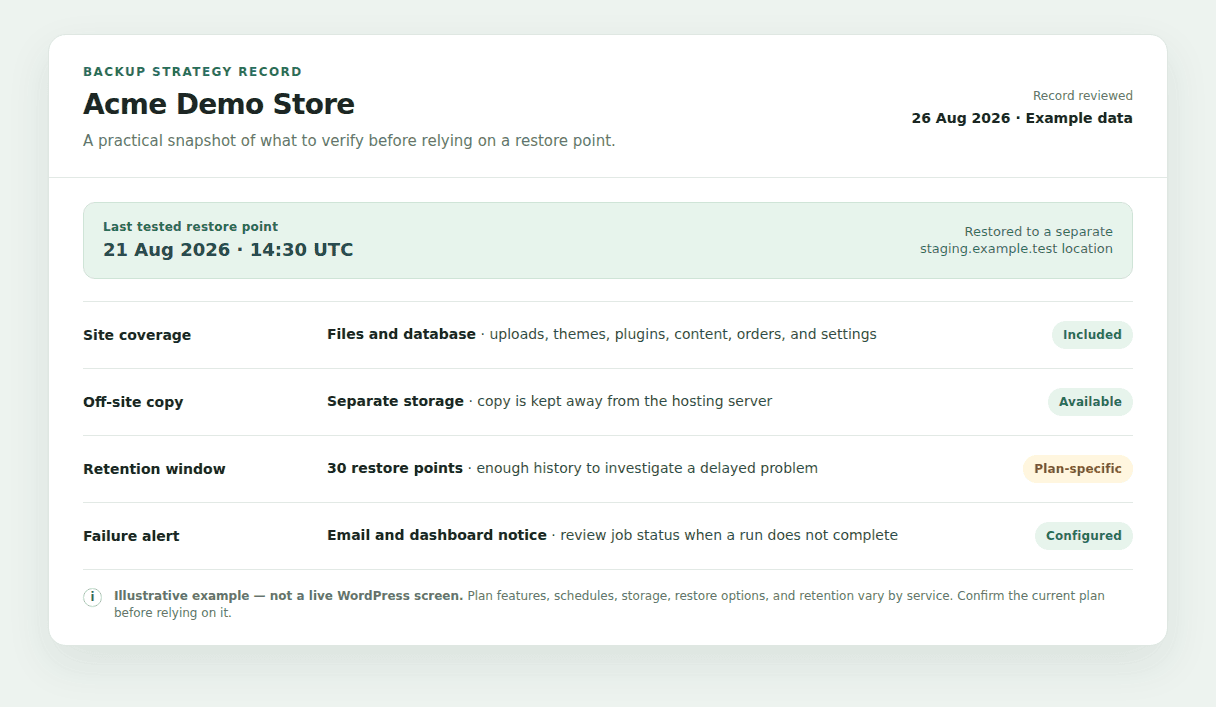
Task: Click the Files and database text
Action: [x=401, y=334]
